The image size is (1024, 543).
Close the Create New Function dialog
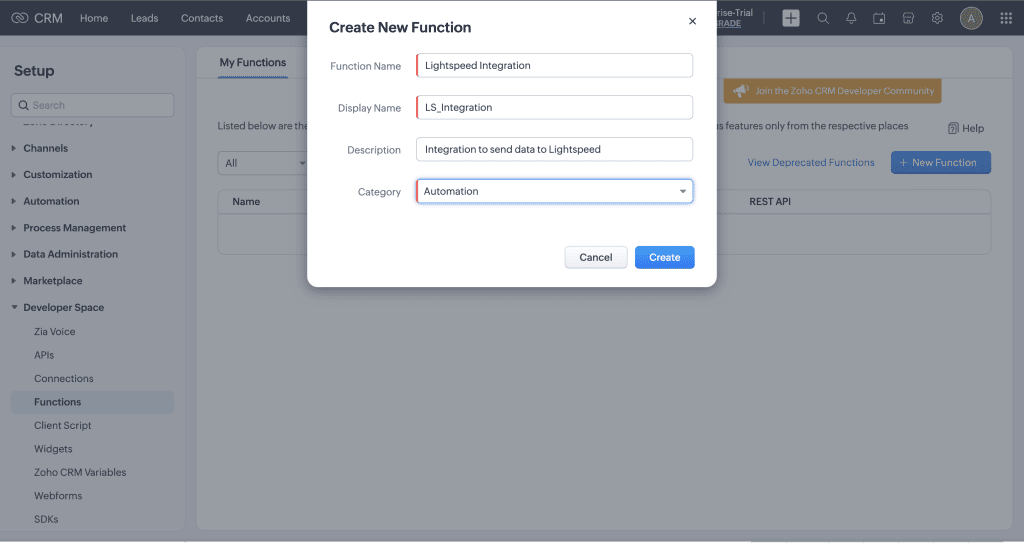[x=692, y=21]
